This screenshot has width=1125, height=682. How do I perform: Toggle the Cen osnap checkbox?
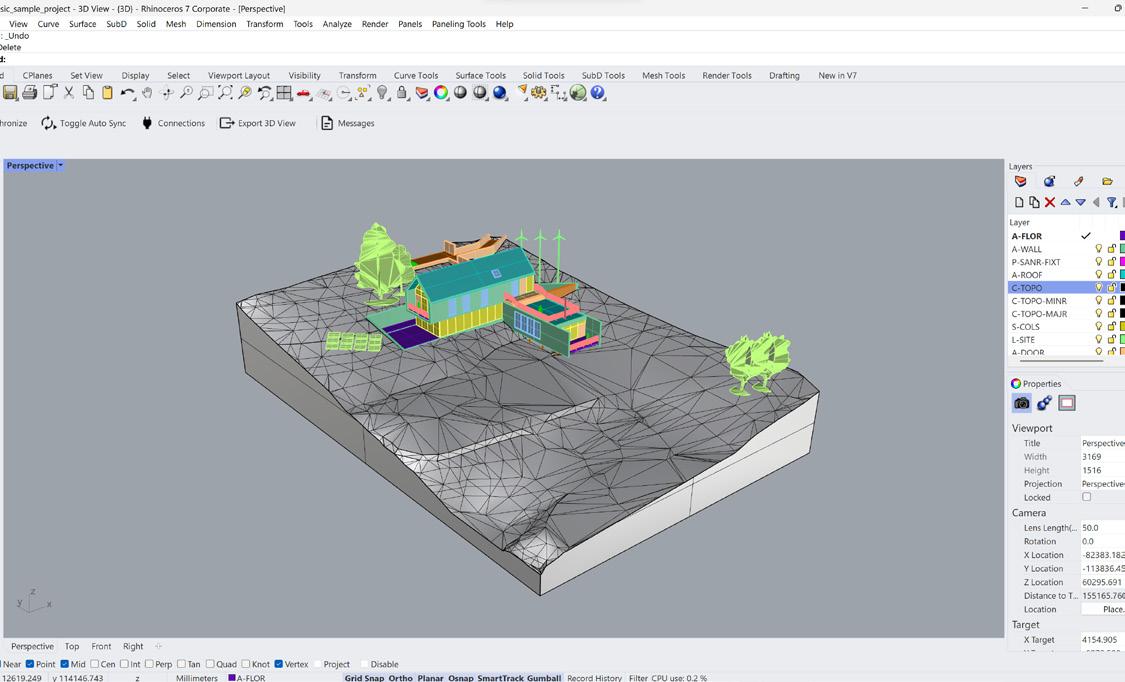click(96, 664)
